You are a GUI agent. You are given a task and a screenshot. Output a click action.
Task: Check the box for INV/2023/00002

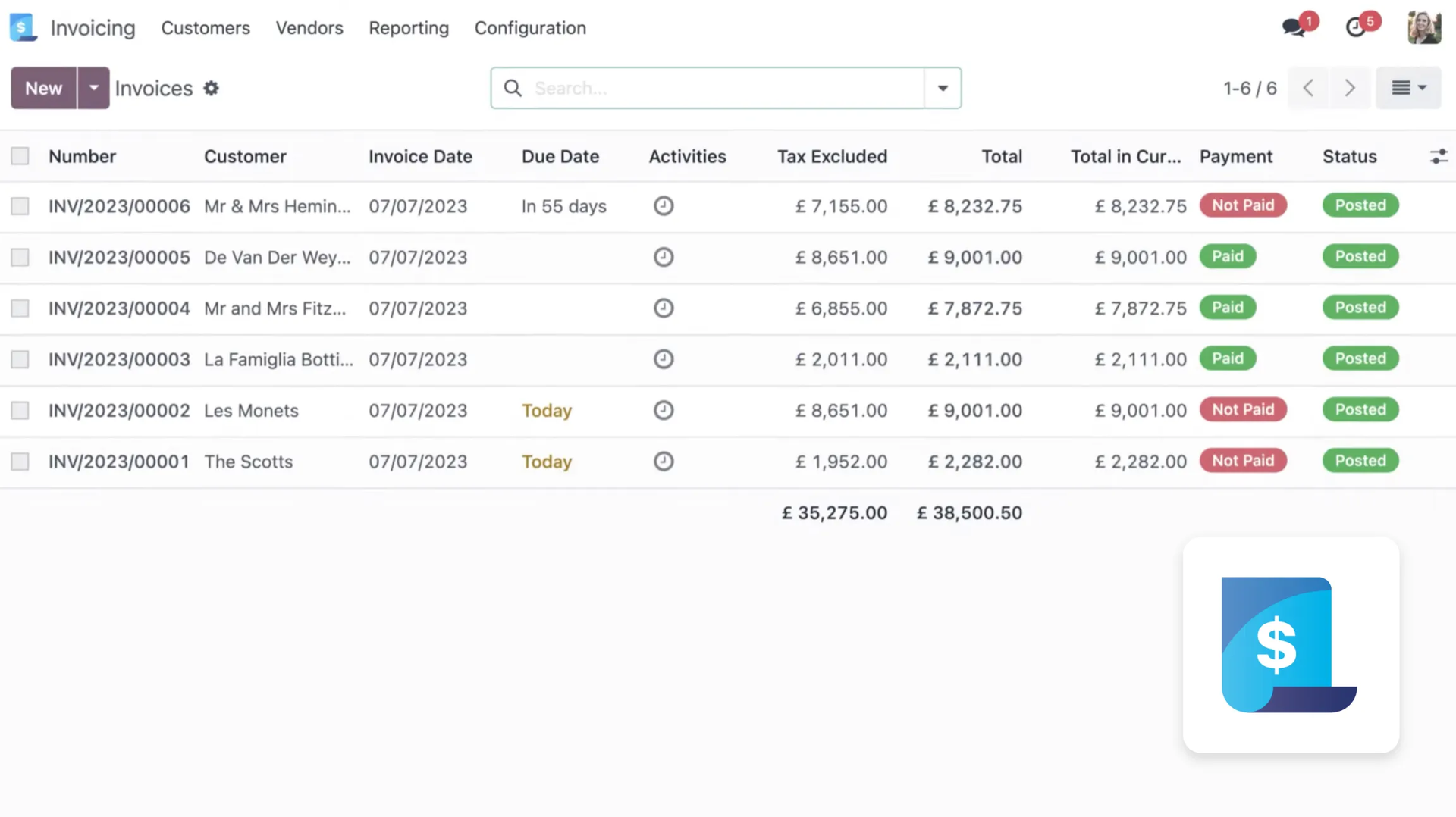(x=20, y=410)
